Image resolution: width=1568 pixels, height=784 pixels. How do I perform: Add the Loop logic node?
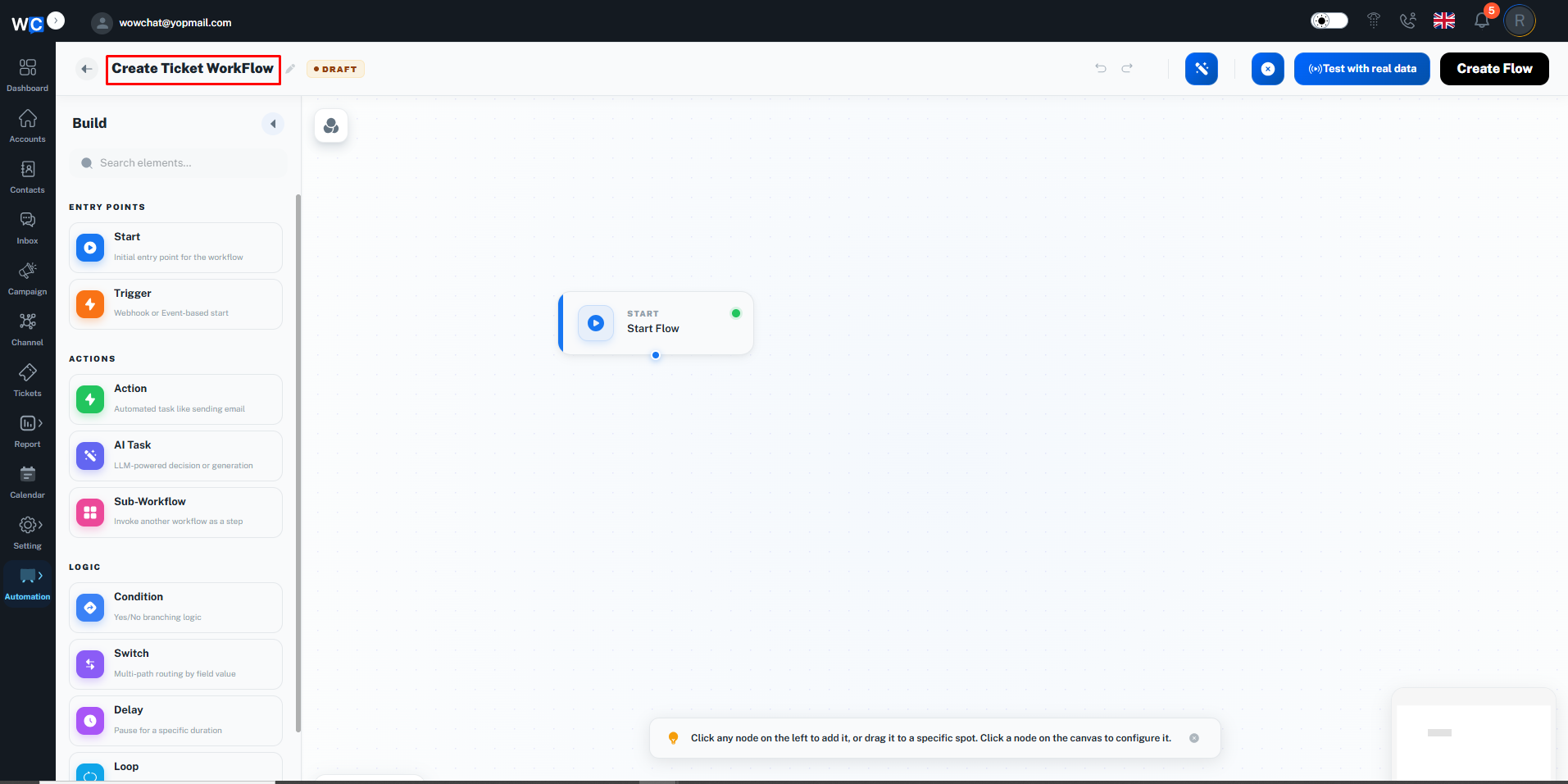pyautogui.click(x=175, y=768)
